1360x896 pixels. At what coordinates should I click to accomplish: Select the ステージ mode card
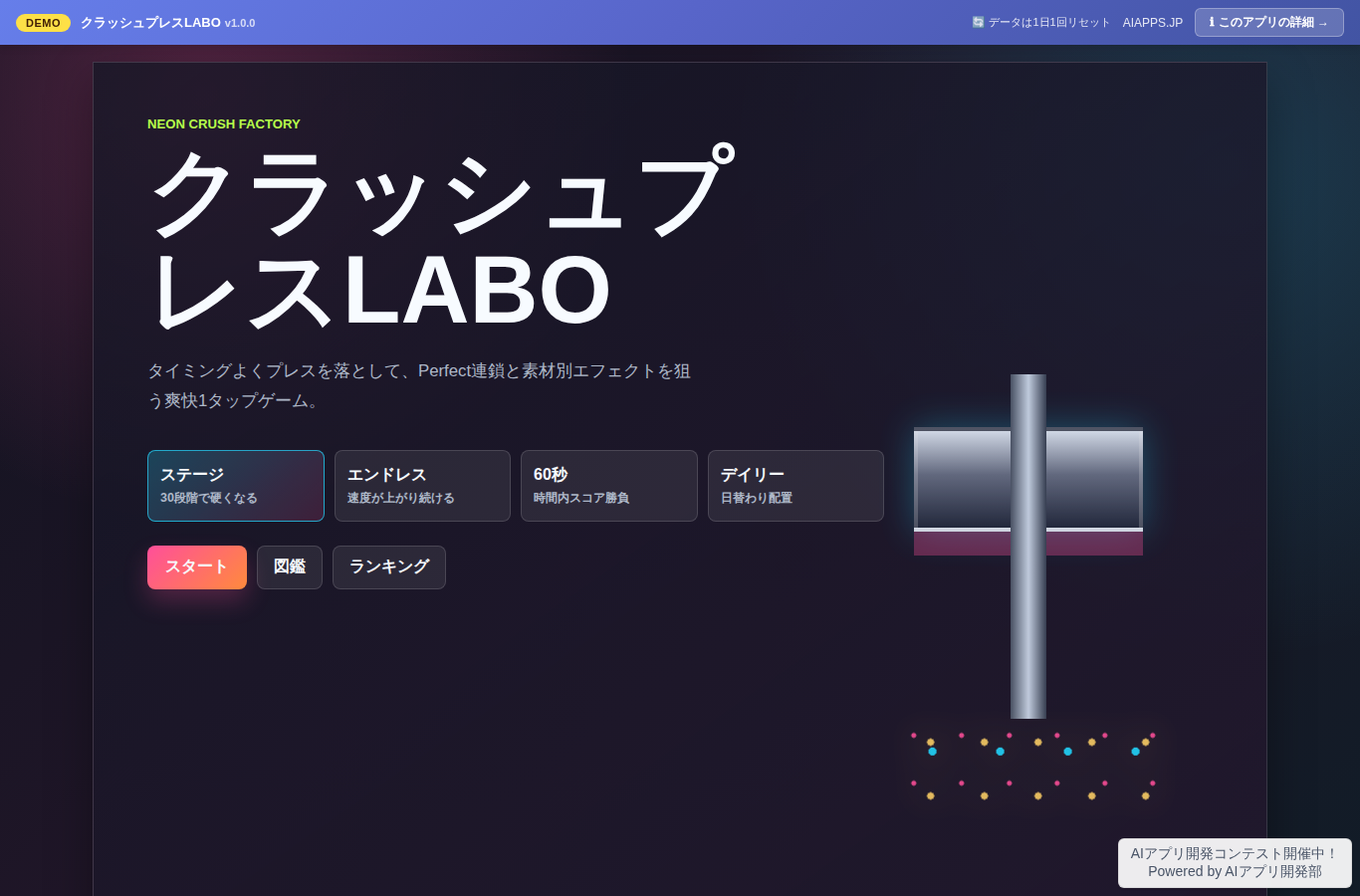[236, 486]
